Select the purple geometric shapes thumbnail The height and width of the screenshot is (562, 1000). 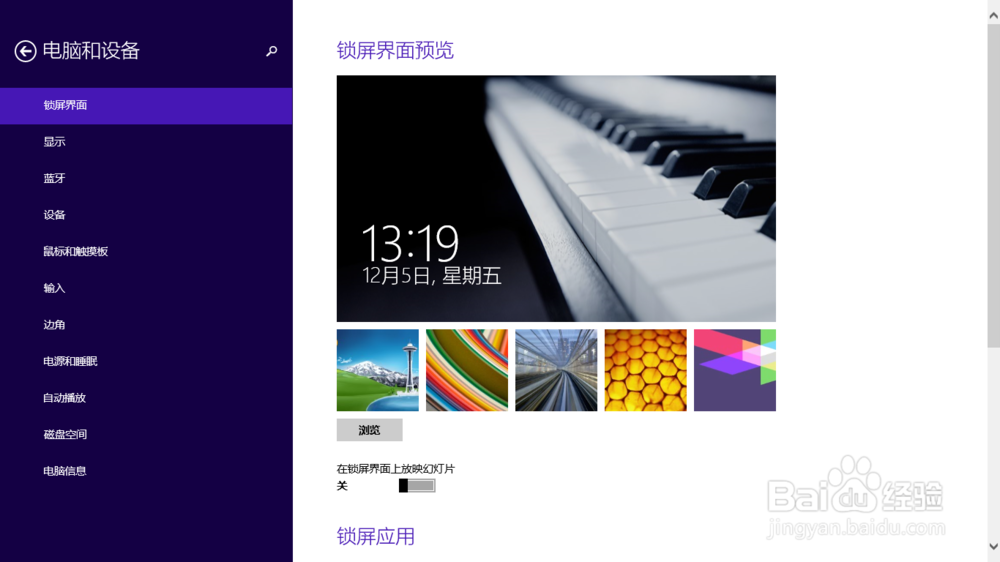[735, 370]
